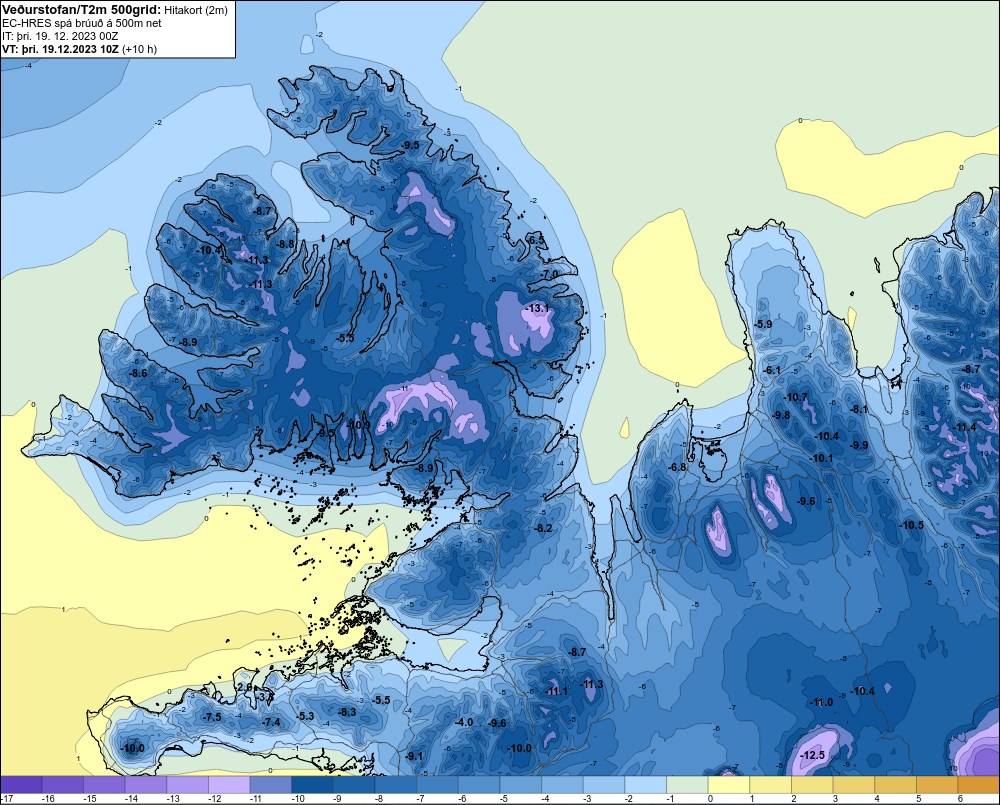The image size is (1000, 805).
Task: Click the legend swatch between 5 and 6
Action: point(937,784)
